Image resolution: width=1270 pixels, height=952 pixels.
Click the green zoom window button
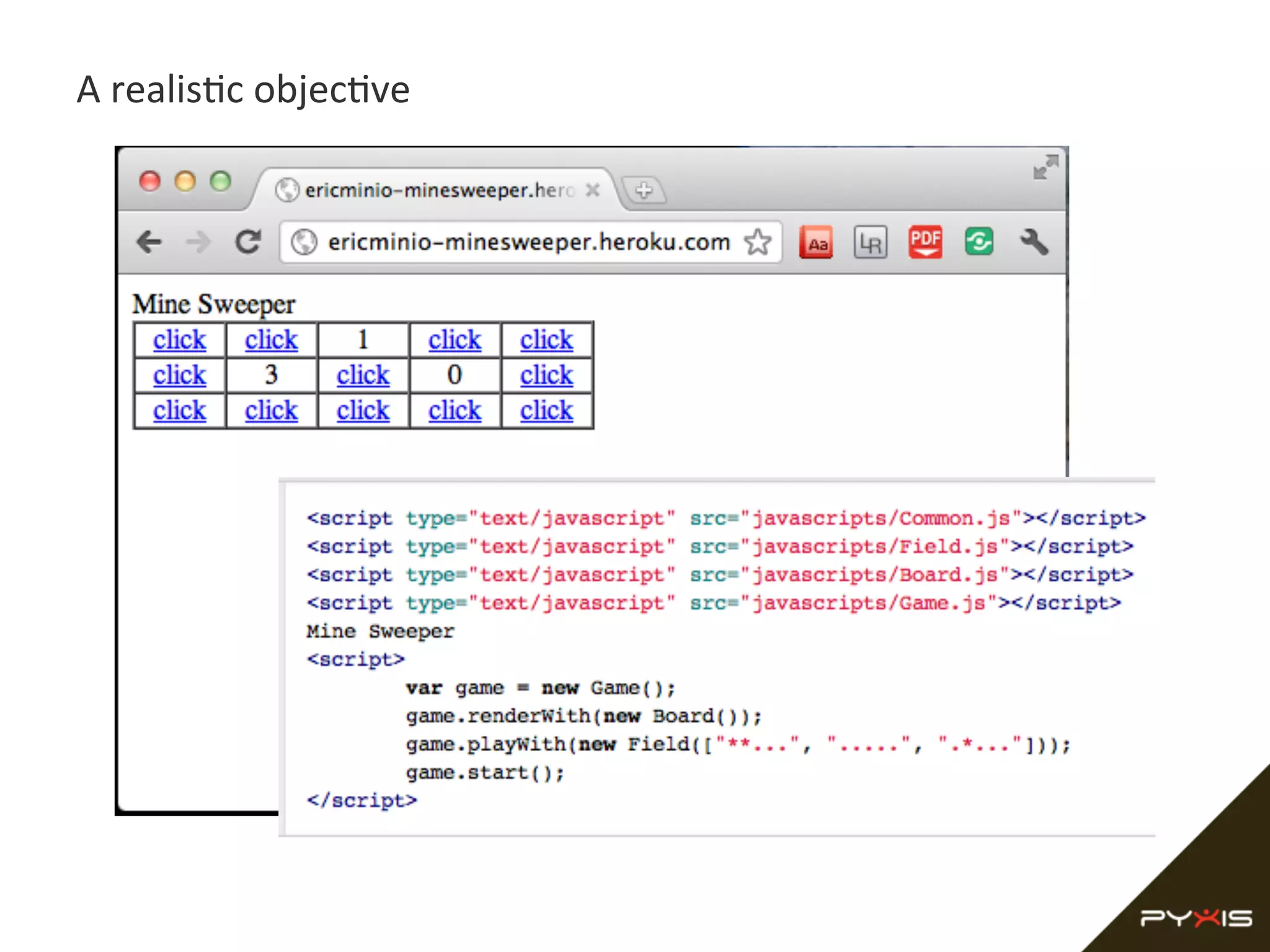pos(220,182)
